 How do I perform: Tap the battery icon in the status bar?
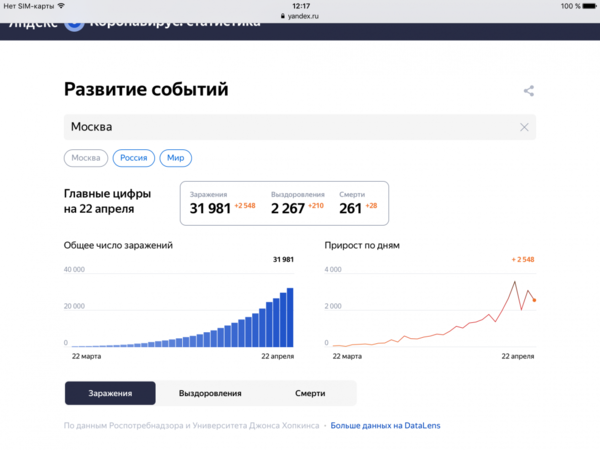coord(586,6)
